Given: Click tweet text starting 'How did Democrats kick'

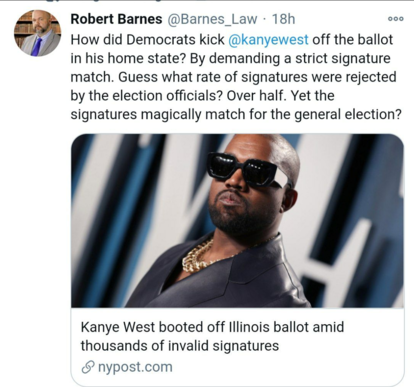Looking at the screenshot, I should (x=233, y=77).
